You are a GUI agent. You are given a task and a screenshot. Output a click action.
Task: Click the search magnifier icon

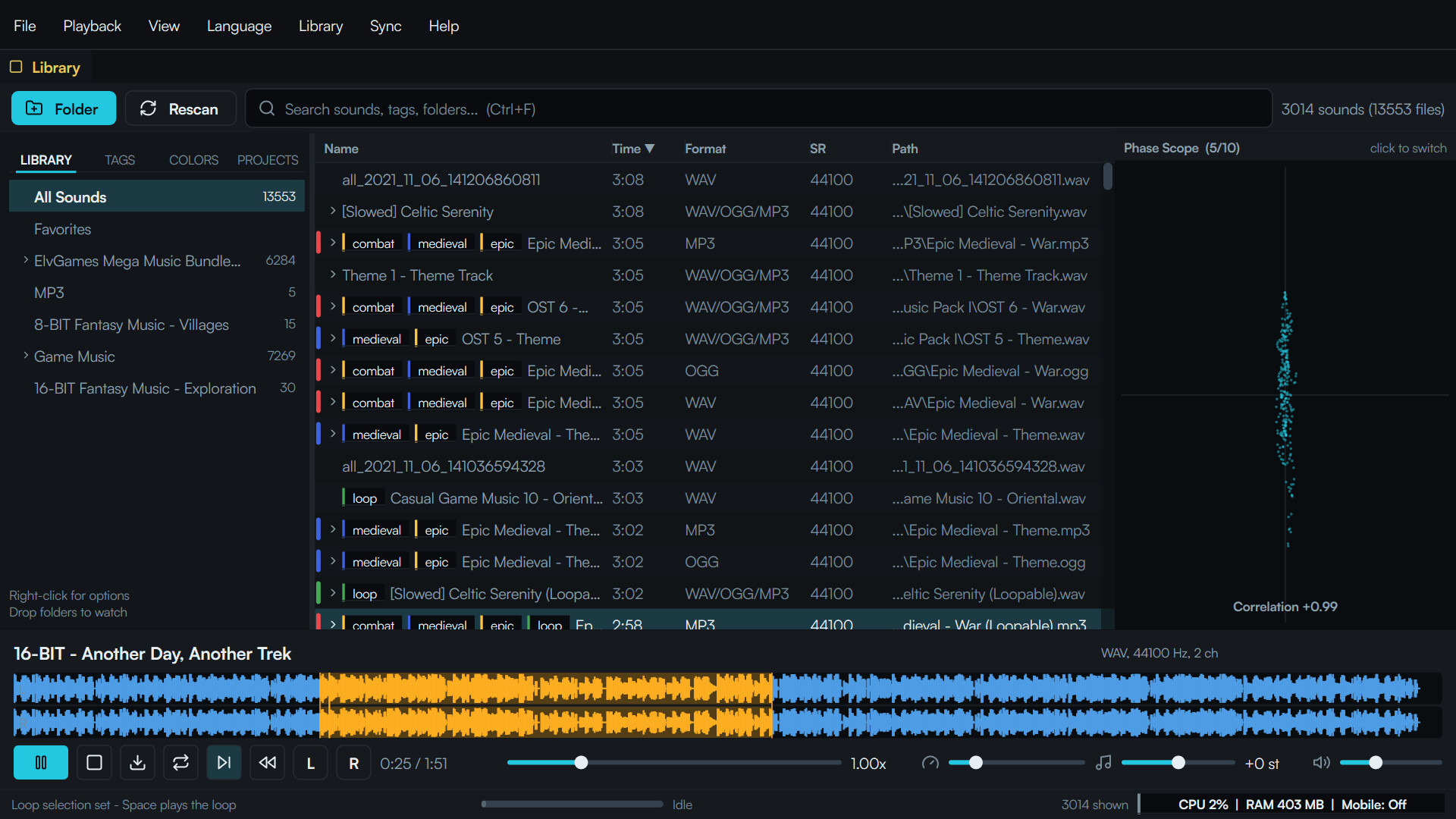267,108
